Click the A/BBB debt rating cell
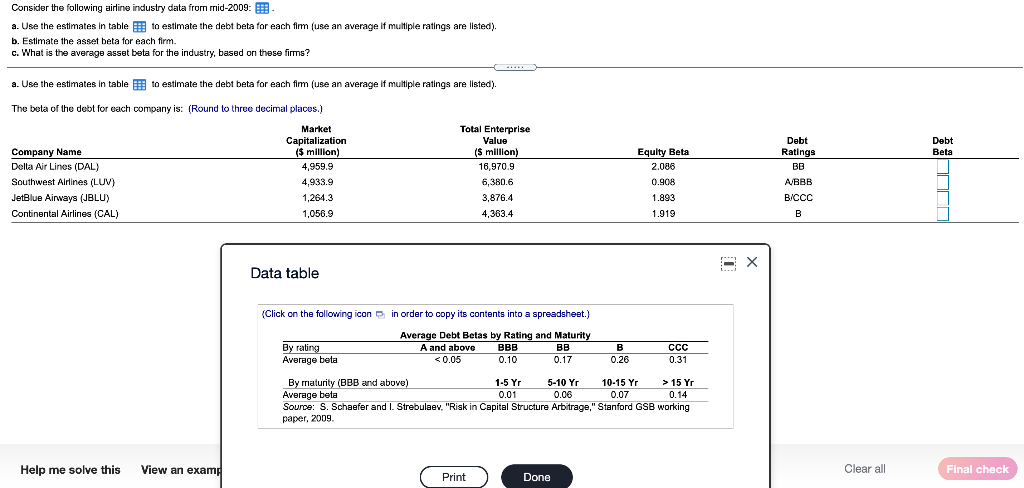The width and height of the screenshot is (1024, 488). tap(798, 182)
